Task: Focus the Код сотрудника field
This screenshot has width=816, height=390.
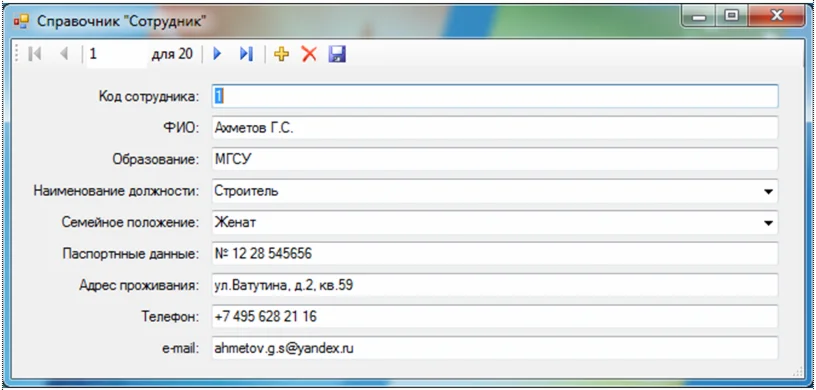Action: point(495,96)
